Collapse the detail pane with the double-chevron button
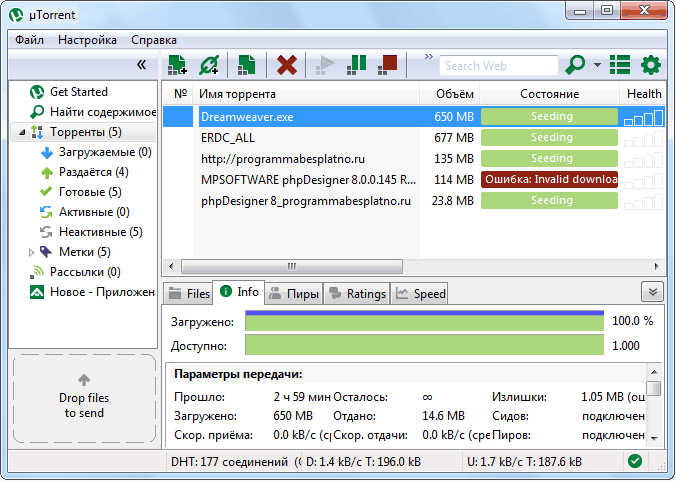Image resolution: width=676 pixels, height=481 pixels. pyautogui.click(x=652, y=292)
